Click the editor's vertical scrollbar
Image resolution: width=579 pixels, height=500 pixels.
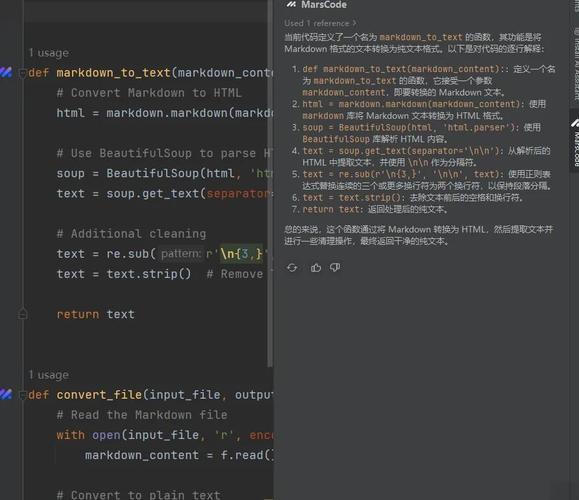coord(270,185)
